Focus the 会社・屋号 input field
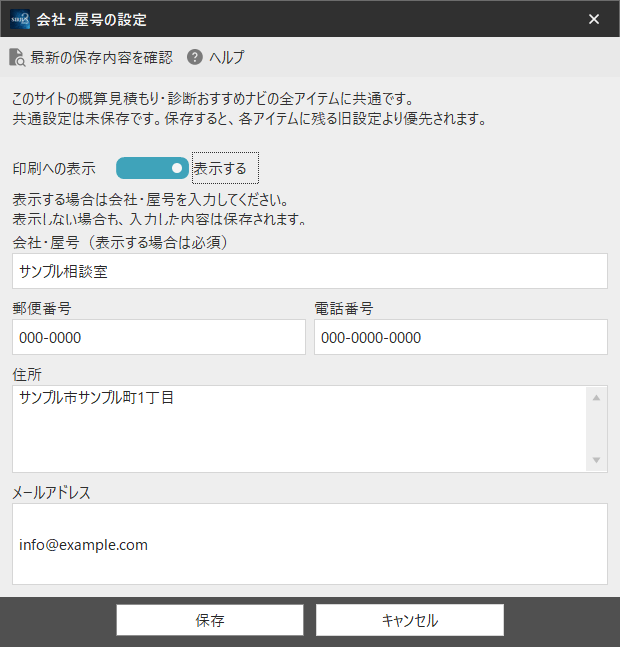 click(x=310, y=271)
